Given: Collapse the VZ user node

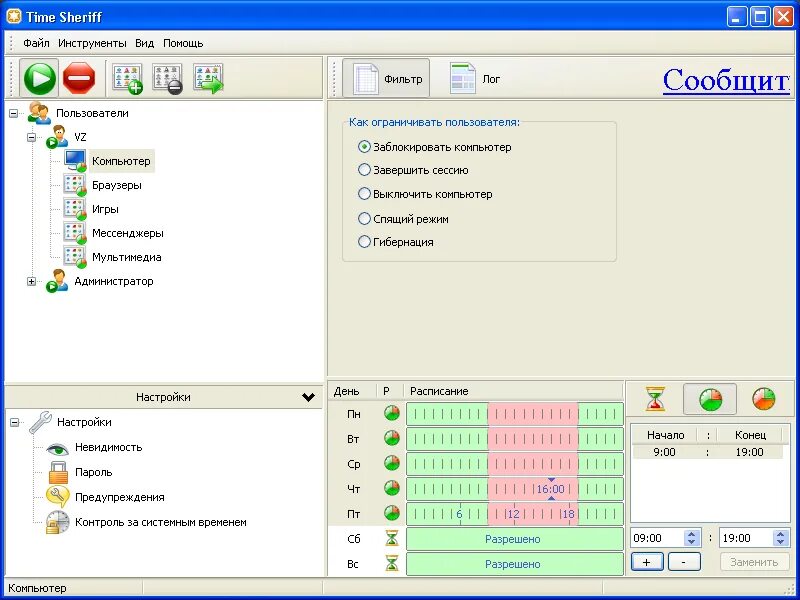Looking at the screenshot, I should (32, 137).
